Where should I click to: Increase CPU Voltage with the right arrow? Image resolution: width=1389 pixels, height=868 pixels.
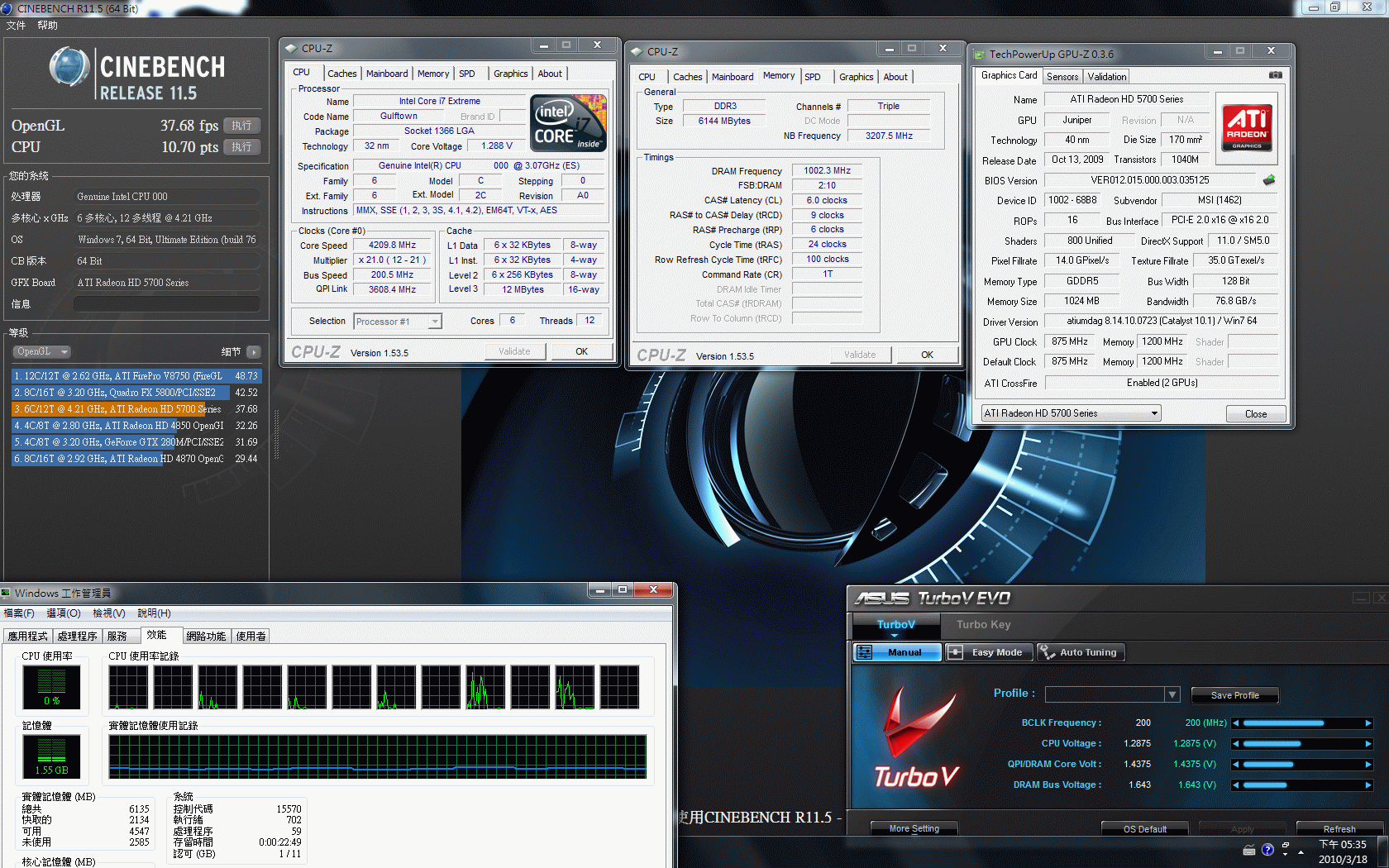pos(1368,744)
